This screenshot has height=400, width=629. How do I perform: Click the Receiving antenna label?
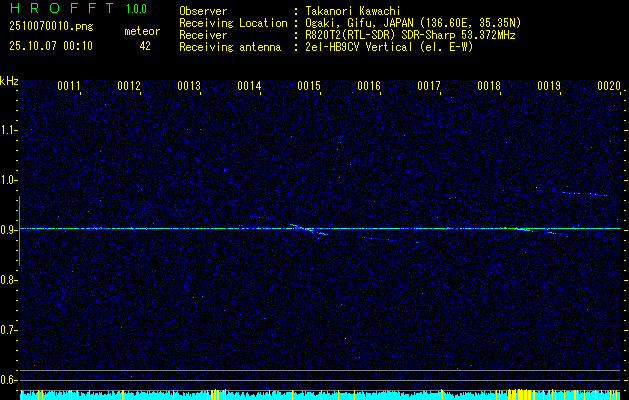tap(230, 47)
